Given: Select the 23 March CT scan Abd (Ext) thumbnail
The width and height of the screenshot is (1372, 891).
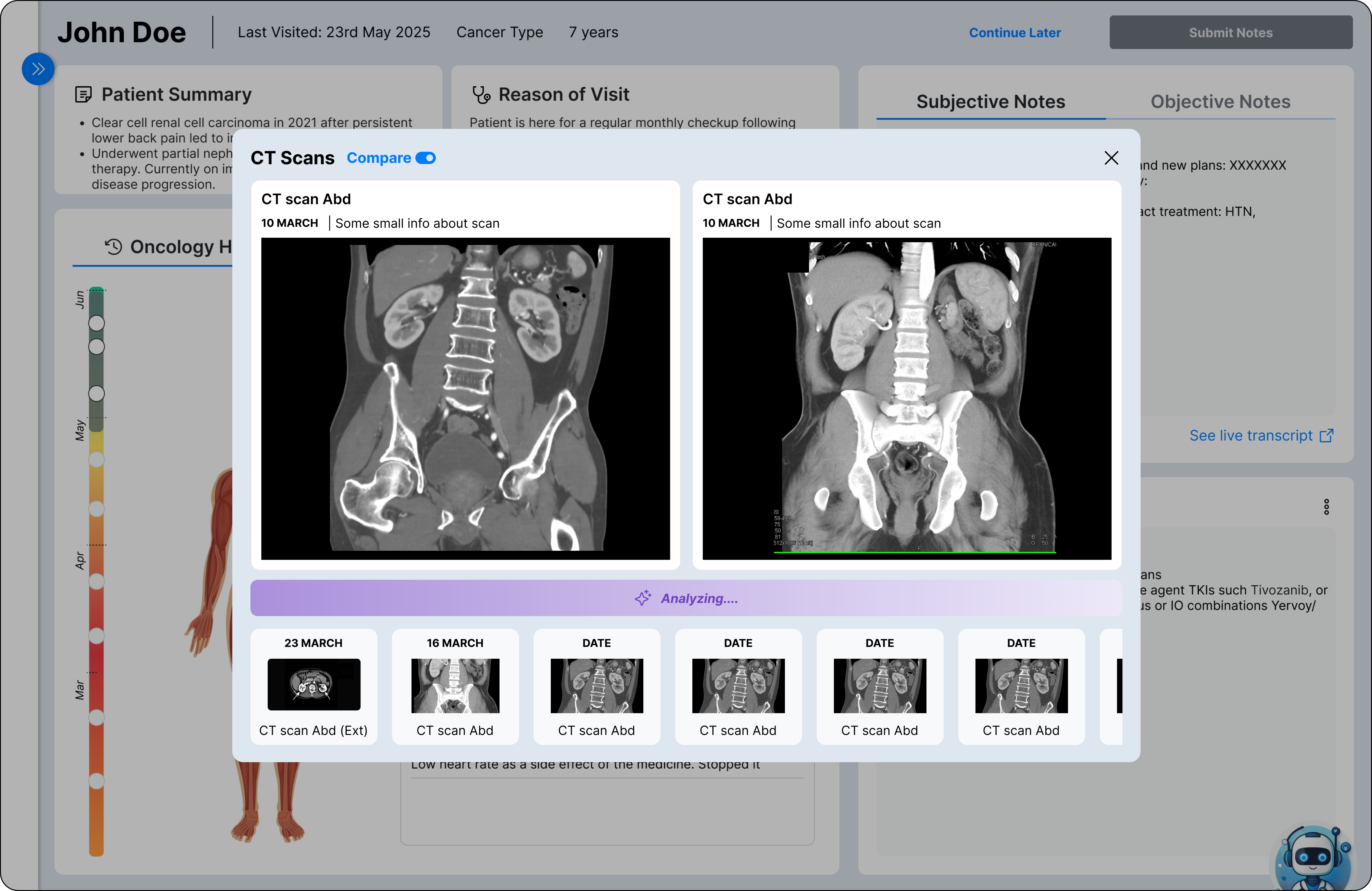Looking at the screenshot, I should (x=314, y=686).
